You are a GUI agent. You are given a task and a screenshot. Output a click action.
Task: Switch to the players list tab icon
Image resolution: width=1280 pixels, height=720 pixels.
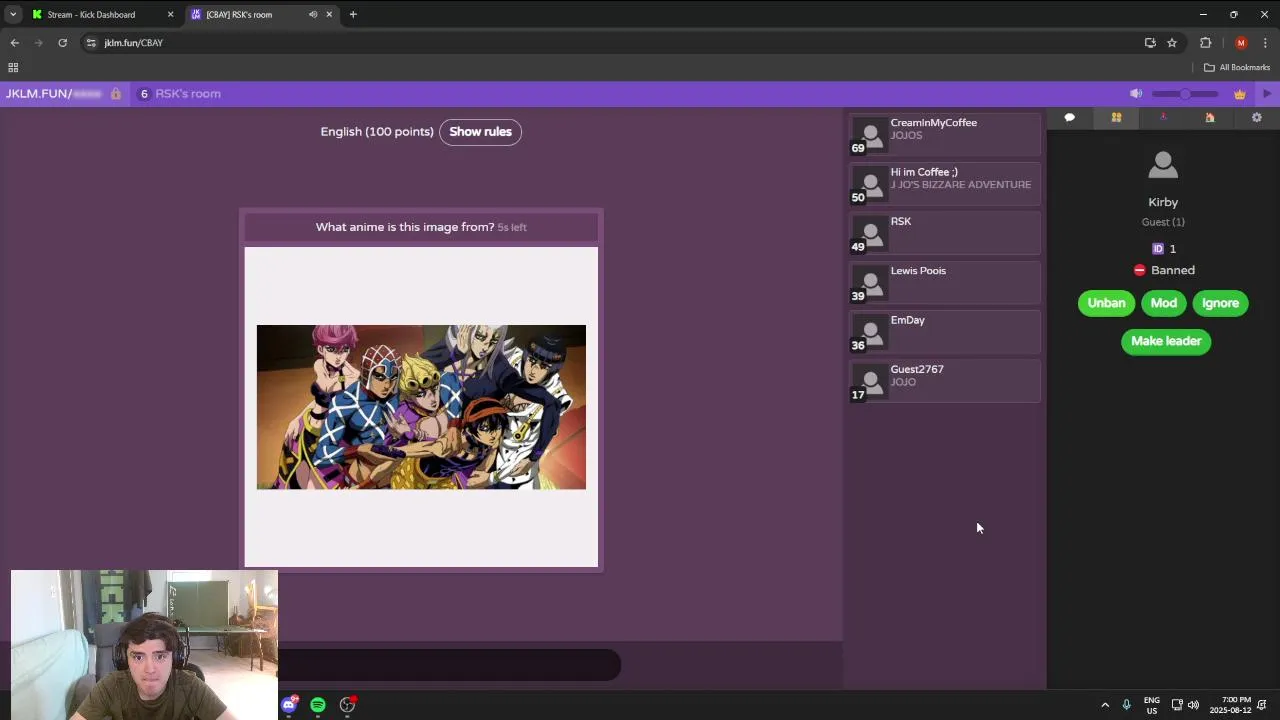[1116, 118]
